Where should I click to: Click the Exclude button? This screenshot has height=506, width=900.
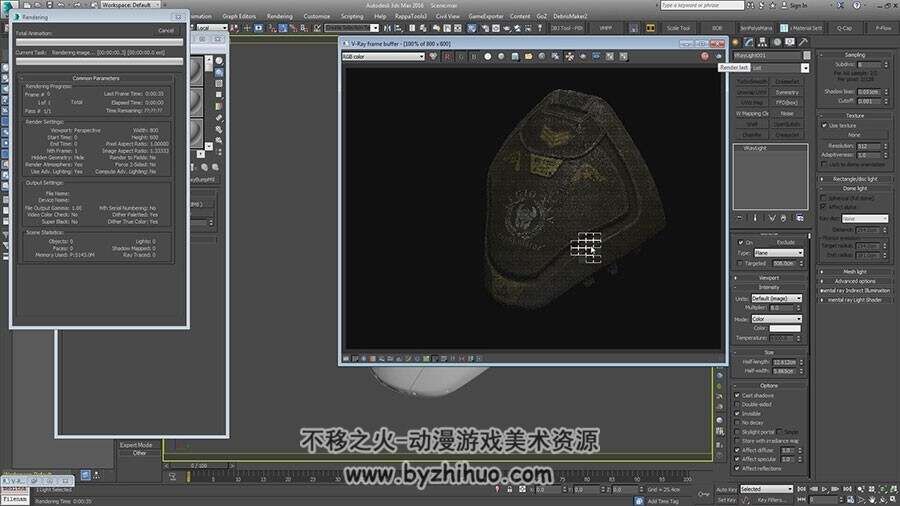tap(786, 243)
